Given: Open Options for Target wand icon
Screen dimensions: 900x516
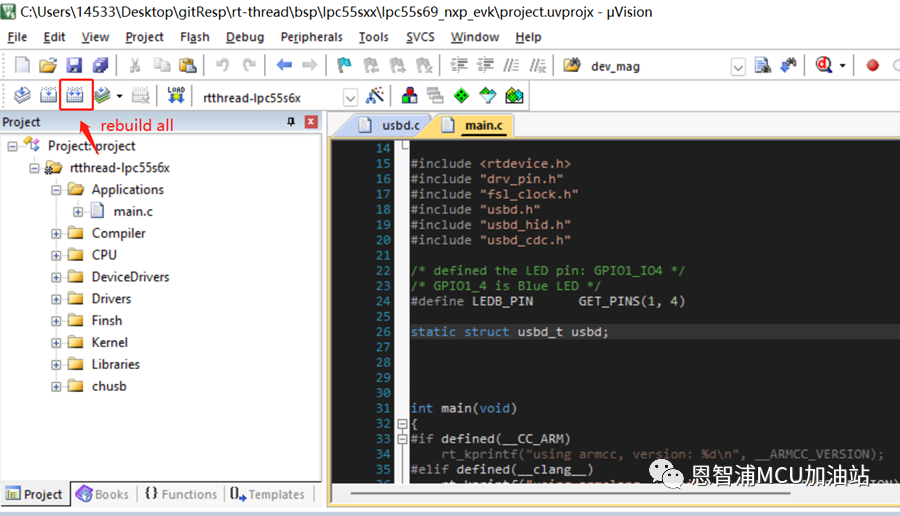Looking at the screenshot, I should (375, 96).
